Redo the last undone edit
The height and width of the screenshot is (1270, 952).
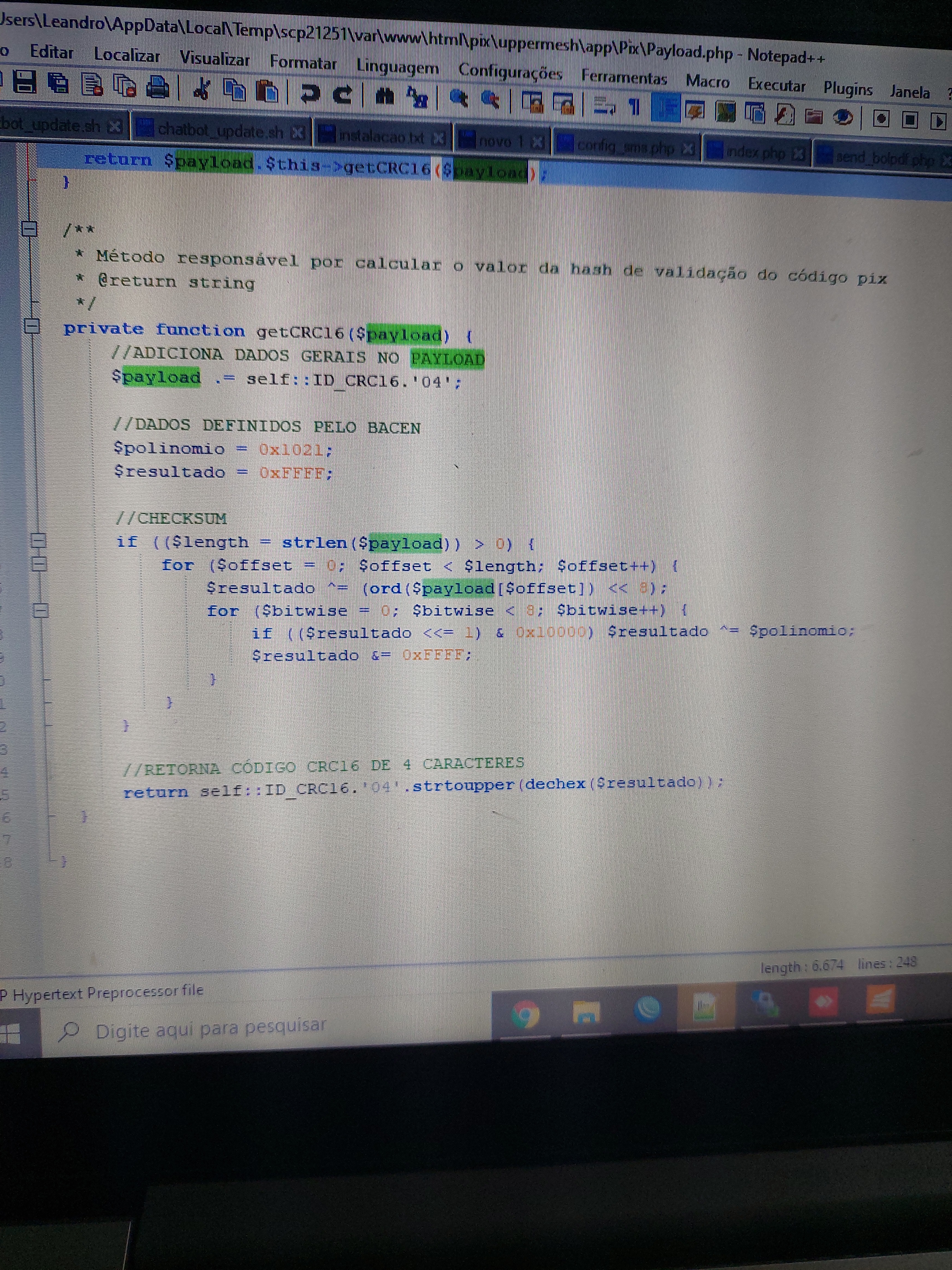click(343, 95)
